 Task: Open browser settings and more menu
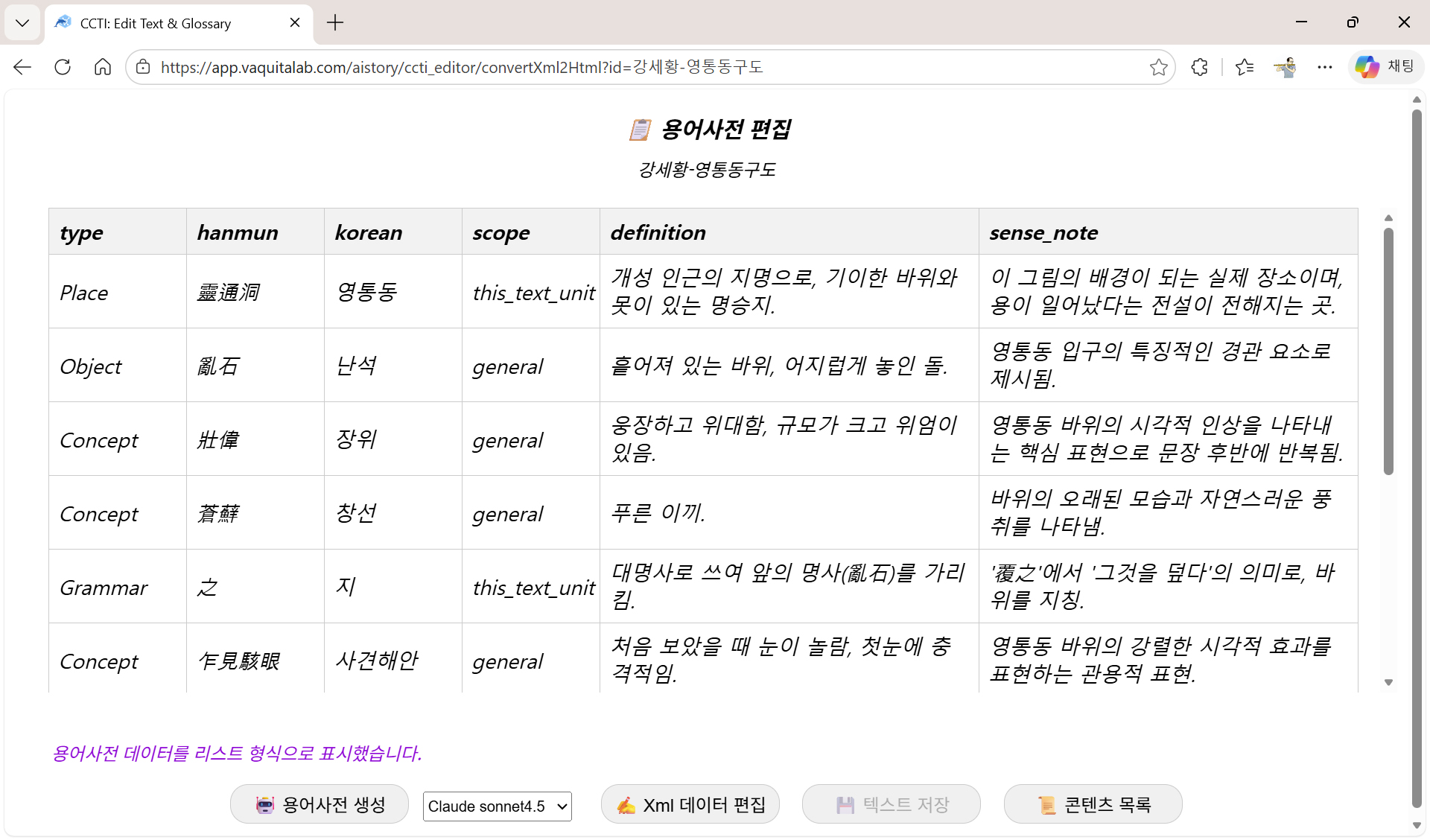(x=1324, y=67)
